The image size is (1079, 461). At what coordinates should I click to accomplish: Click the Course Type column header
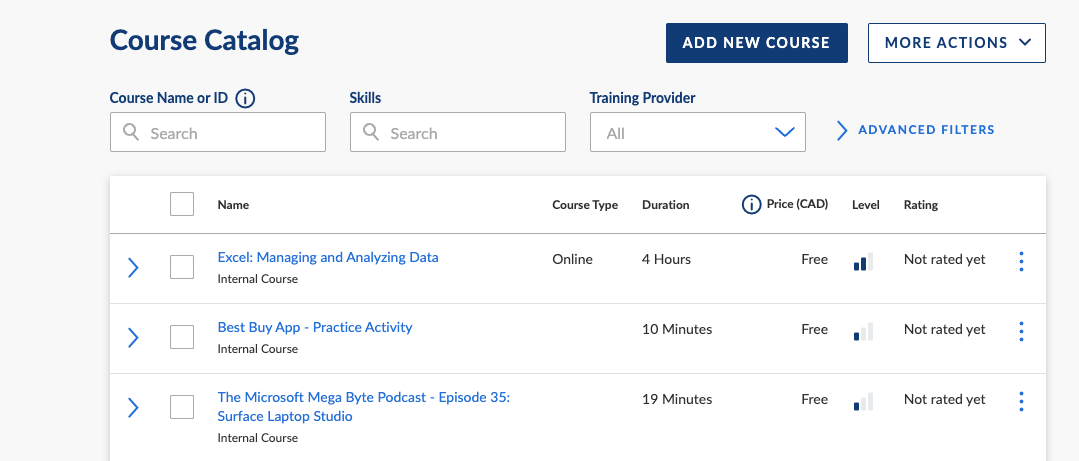(585, 204)
